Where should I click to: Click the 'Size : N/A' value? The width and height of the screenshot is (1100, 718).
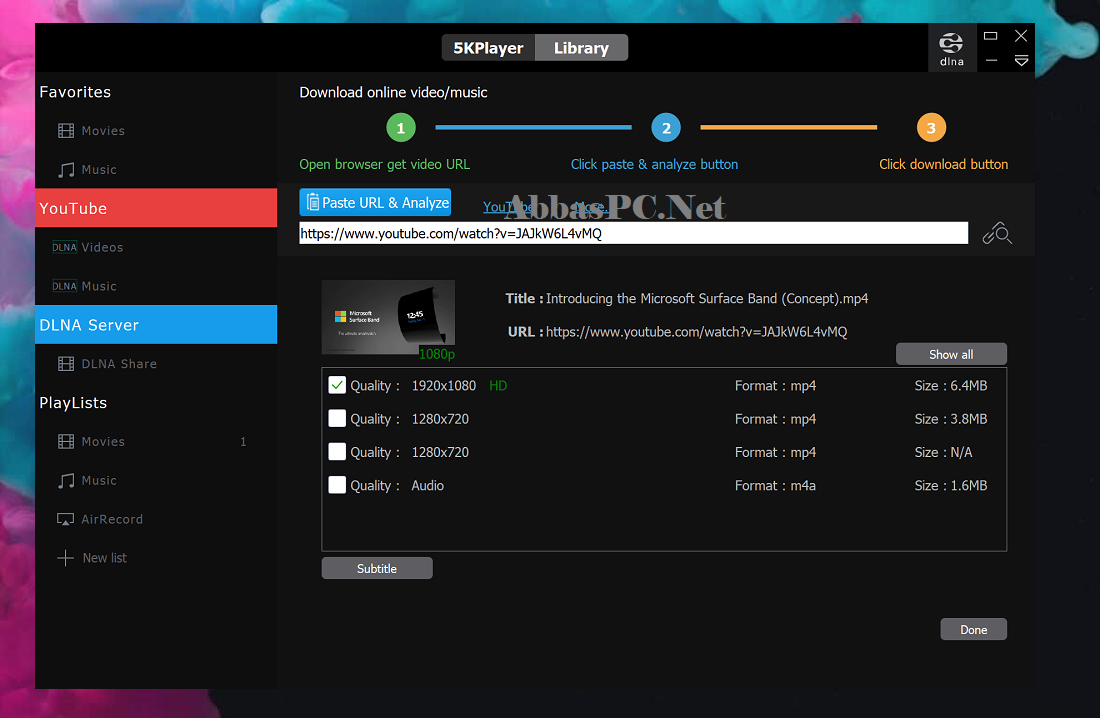click(x=943, y=452)
